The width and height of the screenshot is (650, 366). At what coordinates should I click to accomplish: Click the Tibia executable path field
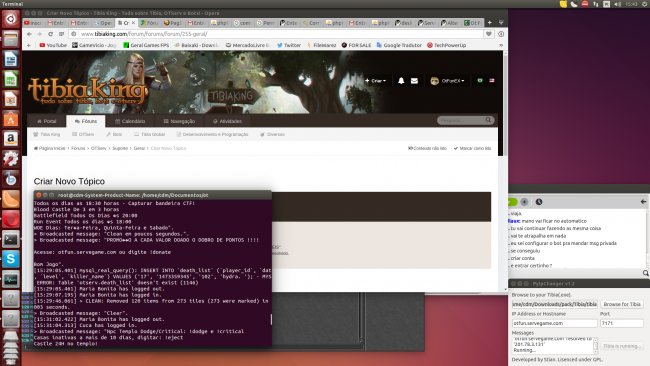coord(554,304)
